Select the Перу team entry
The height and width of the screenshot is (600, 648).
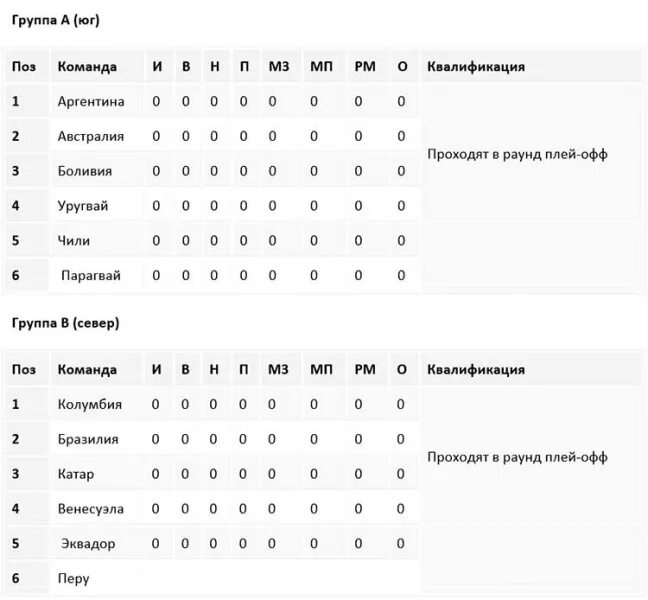tap(73, 578)
